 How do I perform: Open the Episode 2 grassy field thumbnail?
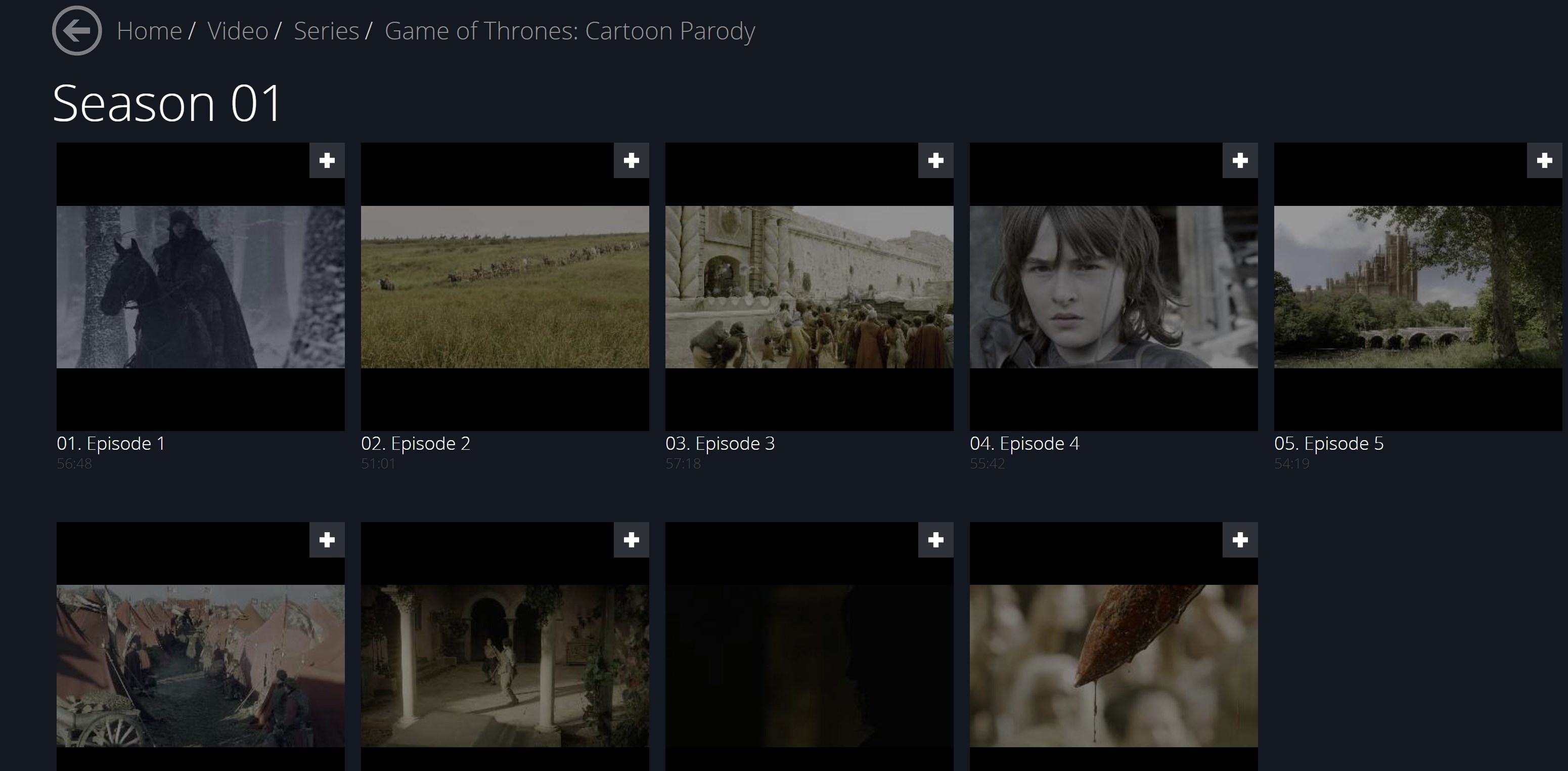coord(505,287)
